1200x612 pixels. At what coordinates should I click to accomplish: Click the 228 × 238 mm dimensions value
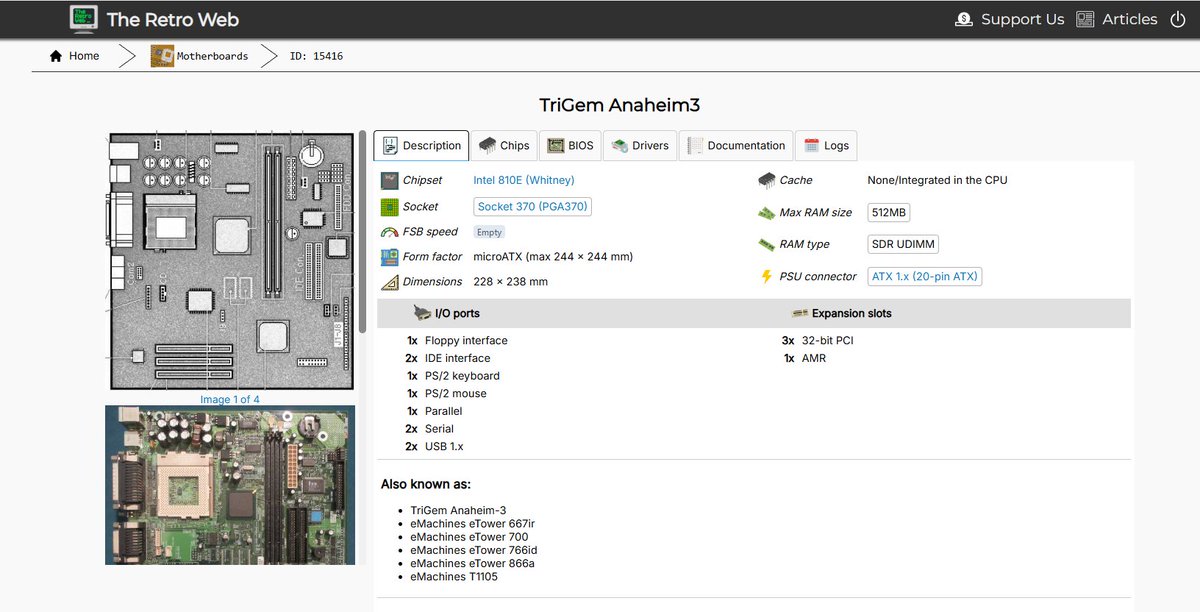click(x=510, y=282)
